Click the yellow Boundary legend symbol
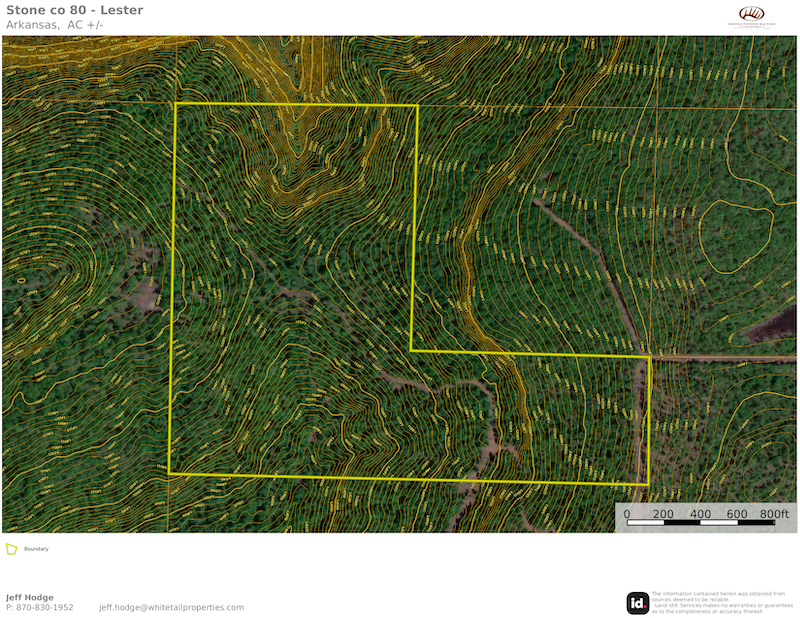The height and width of the screenshot is (618, 800). tap(11, 549)
